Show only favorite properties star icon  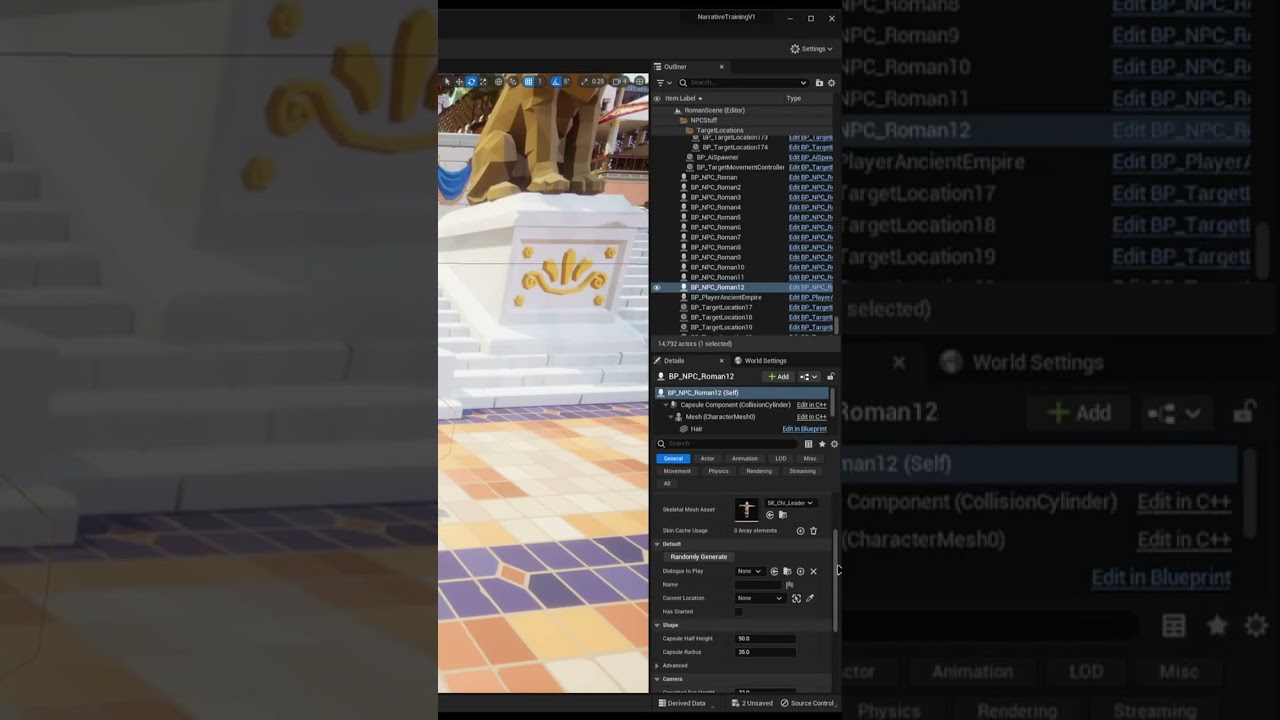coord(821,444)
